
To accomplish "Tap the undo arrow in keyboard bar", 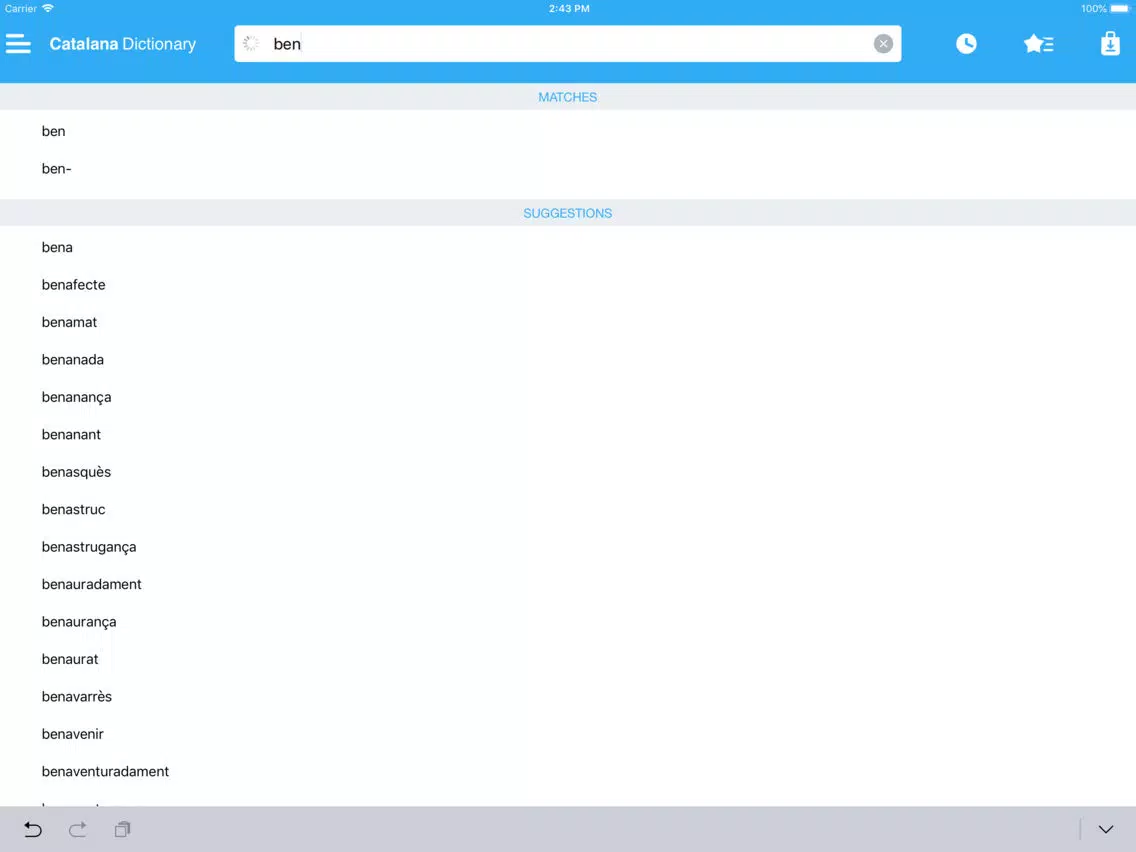I will coord(33,829).
